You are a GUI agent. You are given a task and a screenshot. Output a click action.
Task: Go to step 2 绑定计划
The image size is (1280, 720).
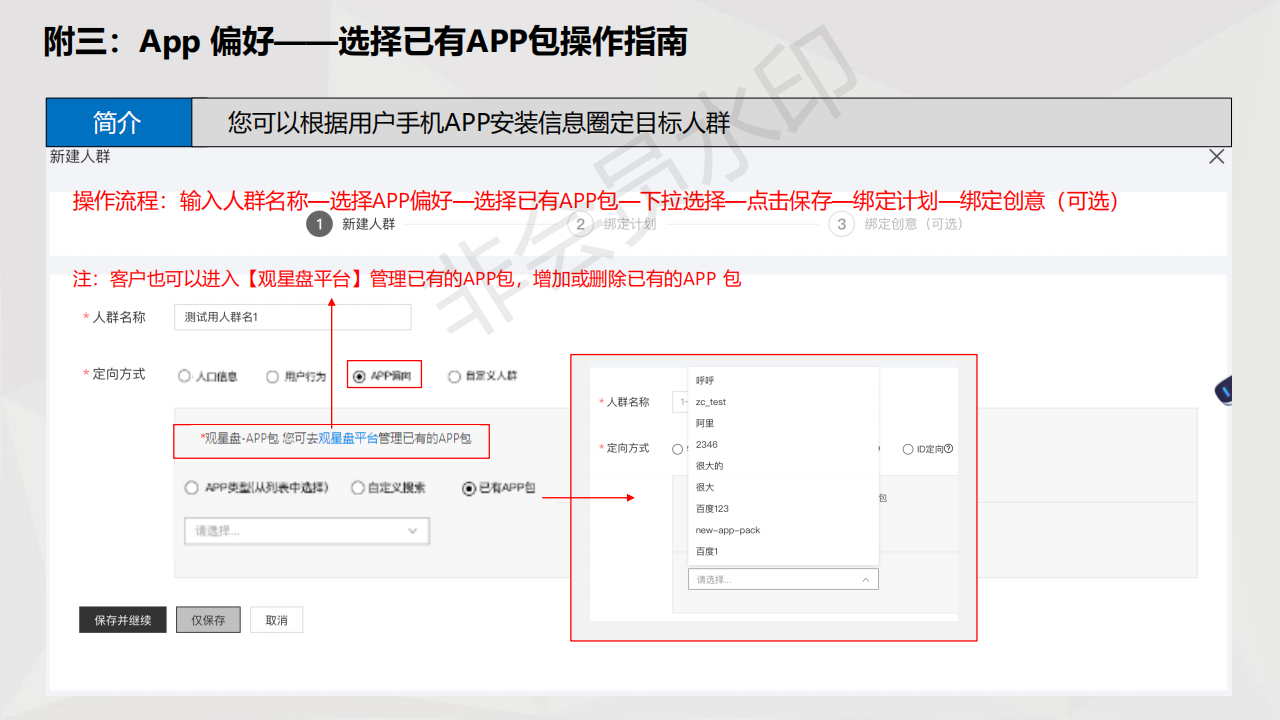612,224
